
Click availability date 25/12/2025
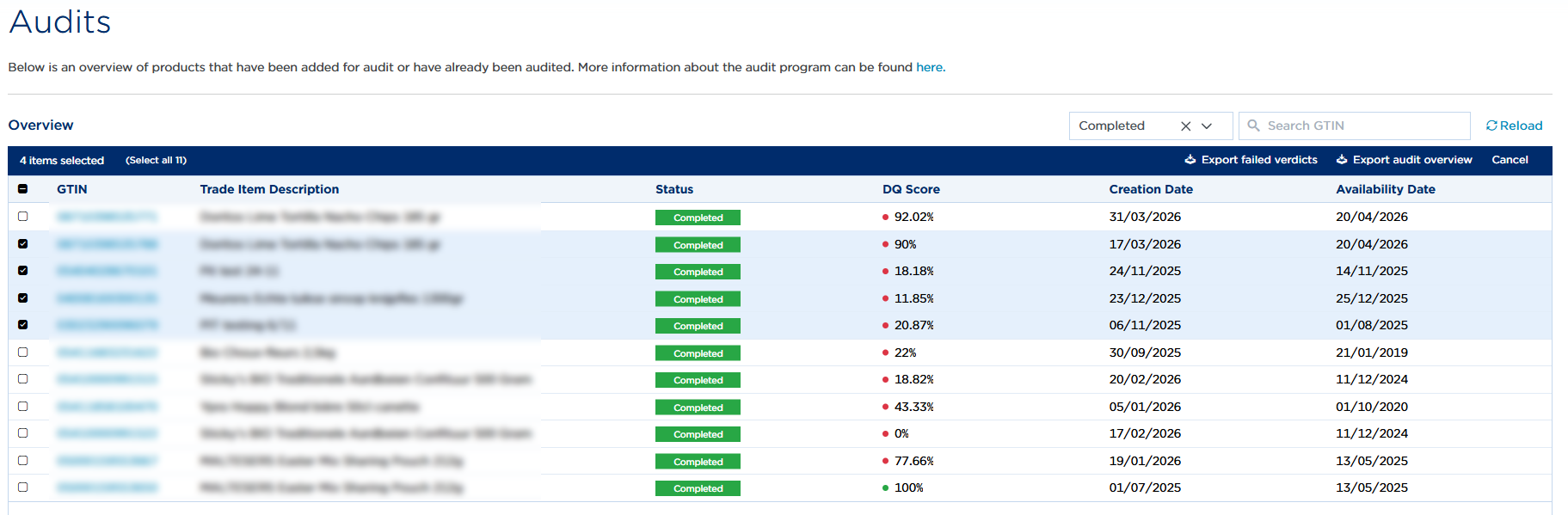[x=1372, y=298]
